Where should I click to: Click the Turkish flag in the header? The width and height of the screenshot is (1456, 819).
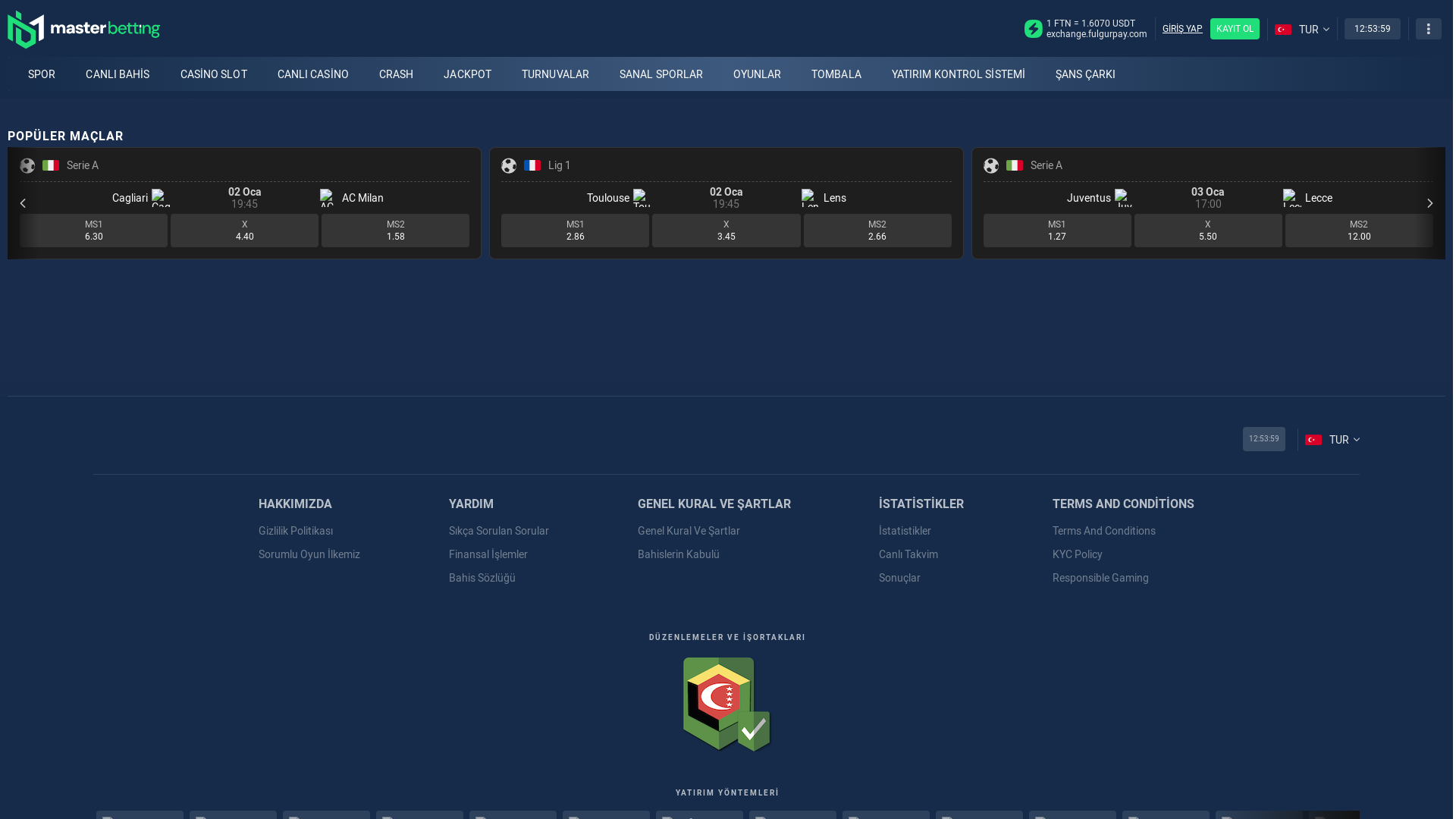tap(1283, 30)
